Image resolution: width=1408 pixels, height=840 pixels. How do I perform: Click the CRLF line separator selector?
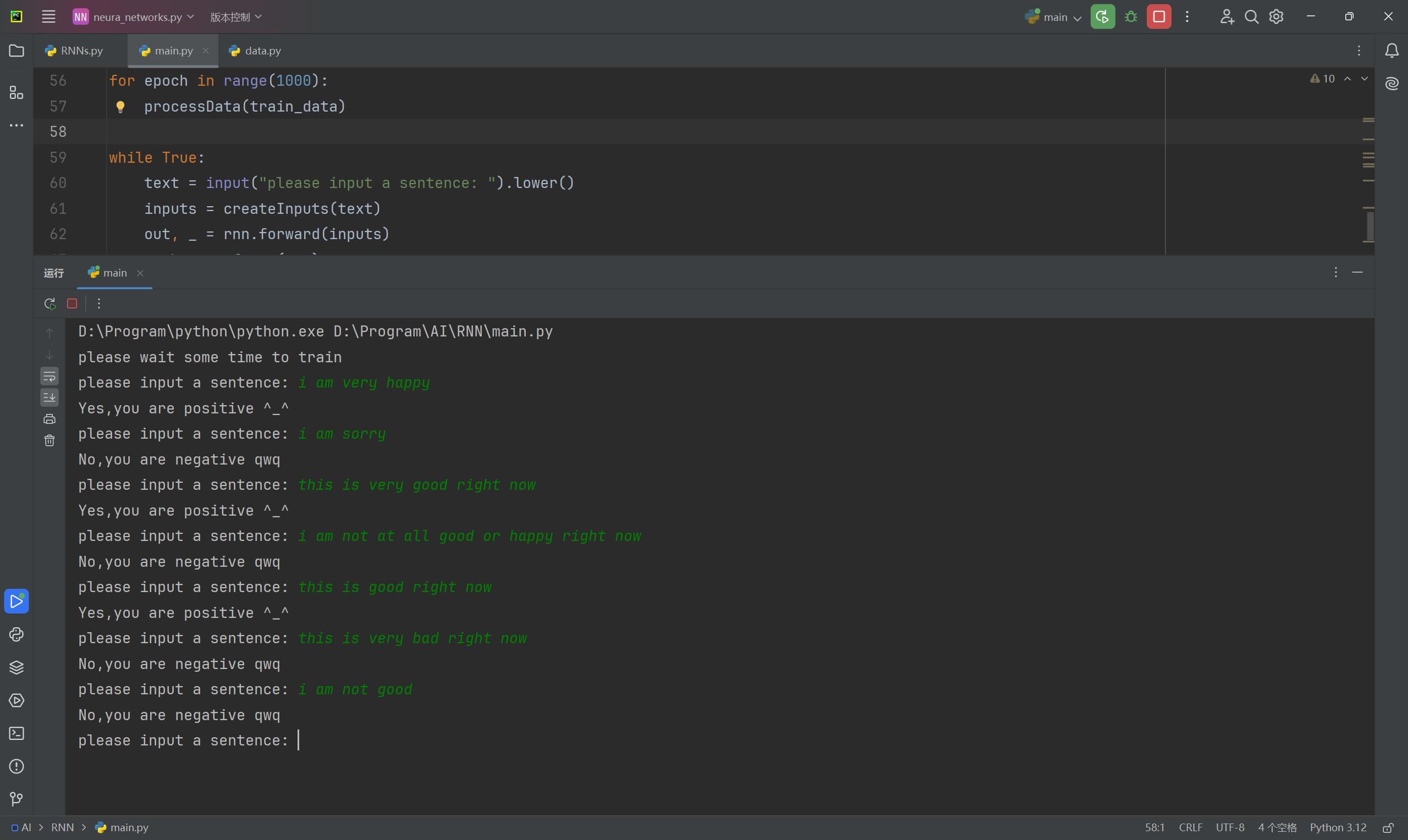(1190, 827)
